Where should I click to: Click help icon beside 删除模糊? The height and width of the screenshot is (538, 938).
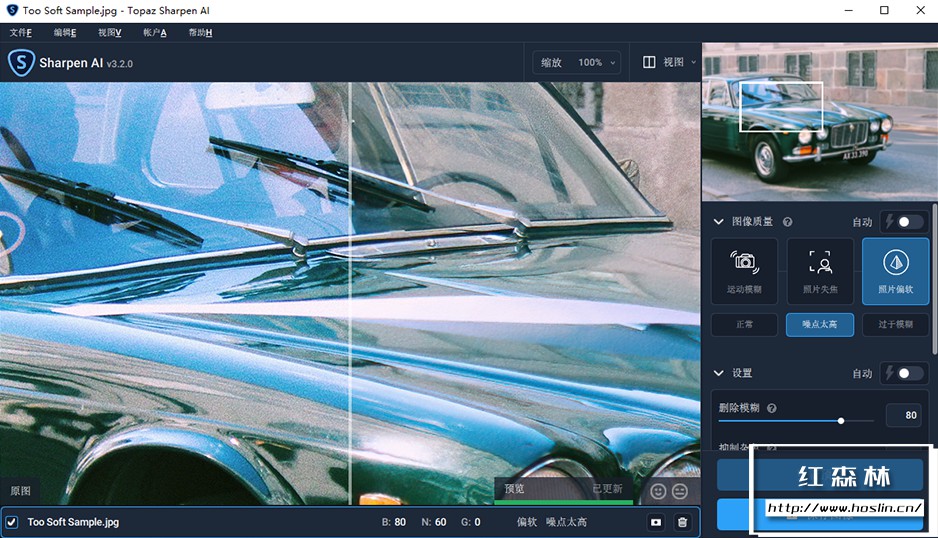(x=772, y=408)
